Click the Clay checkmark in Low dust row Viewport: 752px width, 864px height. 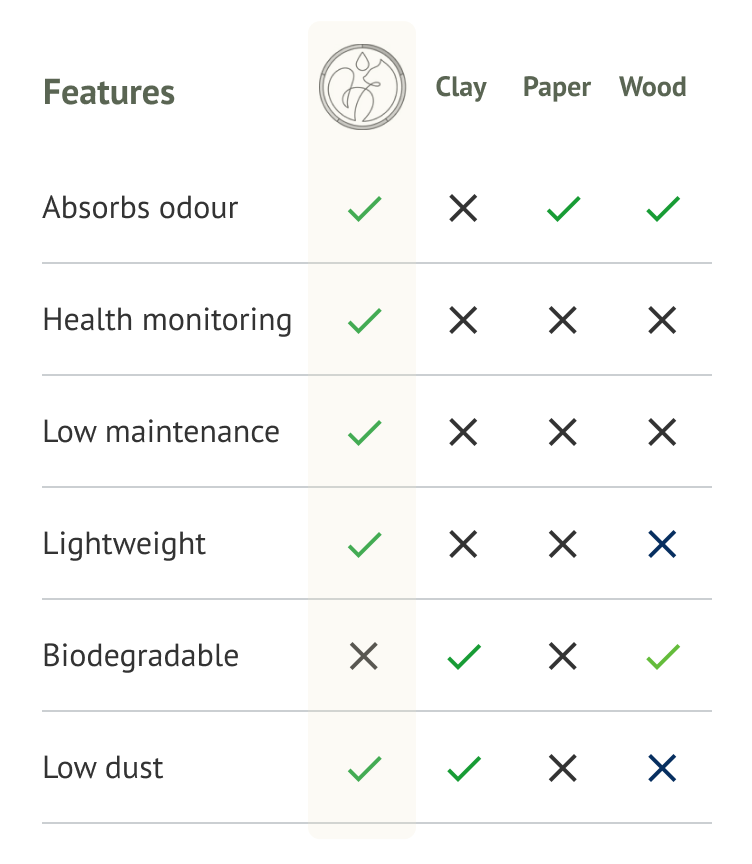[x=464, y=769]
